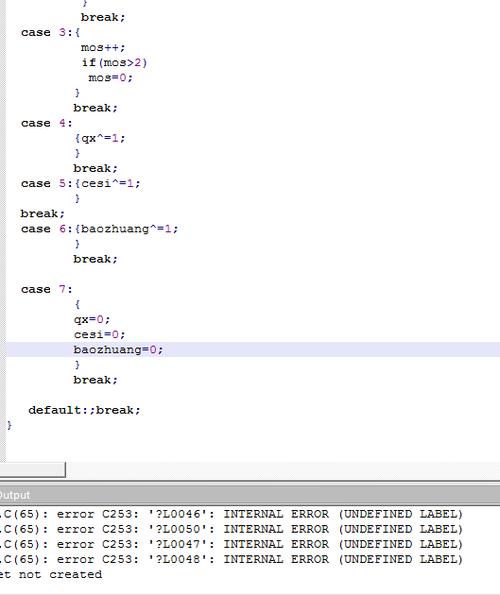Click the "qx=0;" assignment line
The height and width of the screenshot is (595, 500).
coord(92,320)
